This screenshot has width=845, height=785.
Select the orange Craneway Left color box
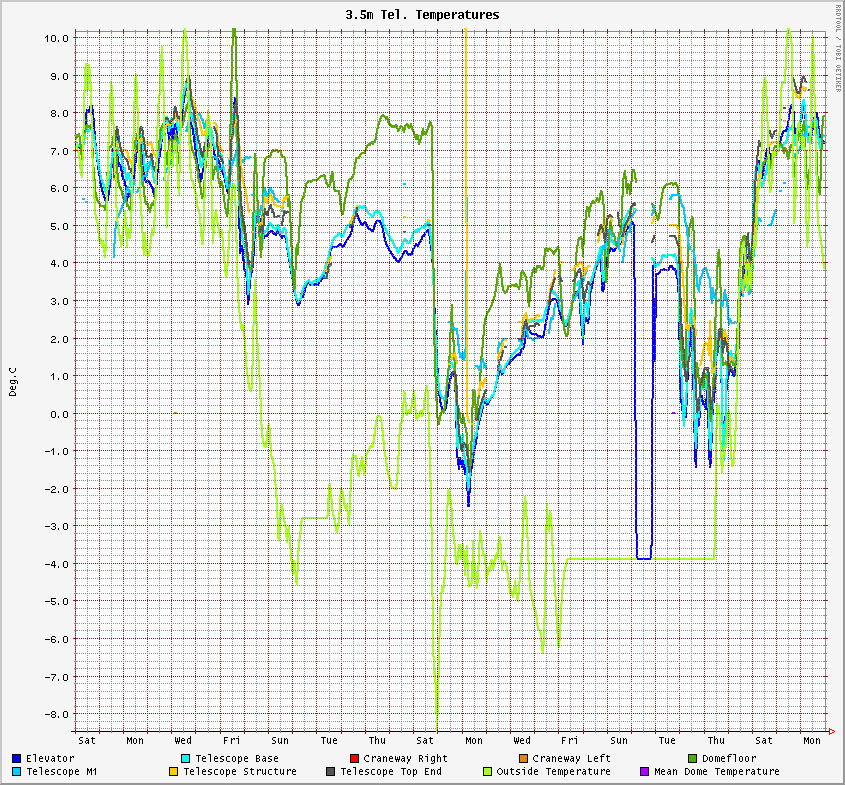(x=523, y=759)
